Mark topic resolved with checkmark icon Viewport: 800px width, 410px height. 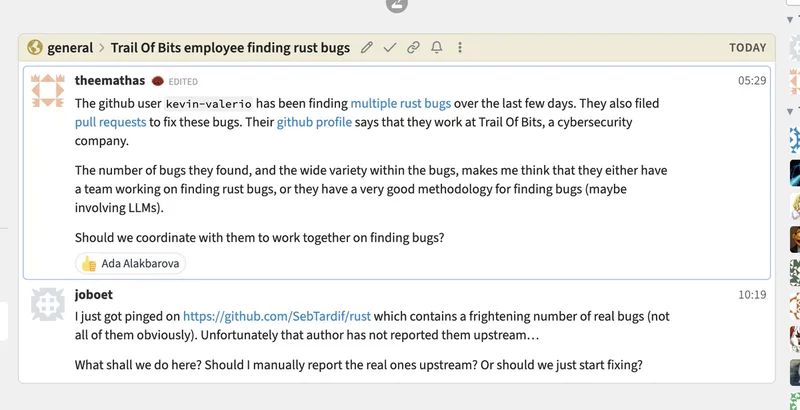[x=390, y=47]
